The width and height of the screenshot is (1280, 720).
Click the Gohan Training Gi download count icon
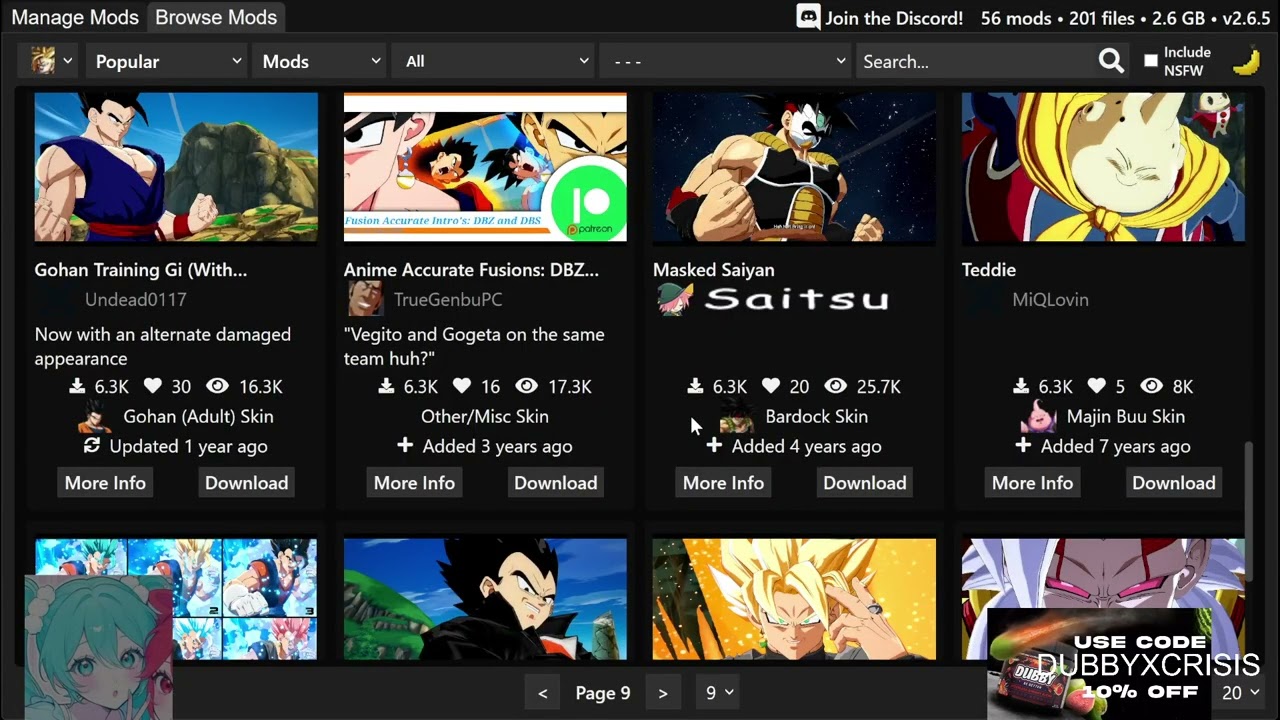[x=77, y=386]
